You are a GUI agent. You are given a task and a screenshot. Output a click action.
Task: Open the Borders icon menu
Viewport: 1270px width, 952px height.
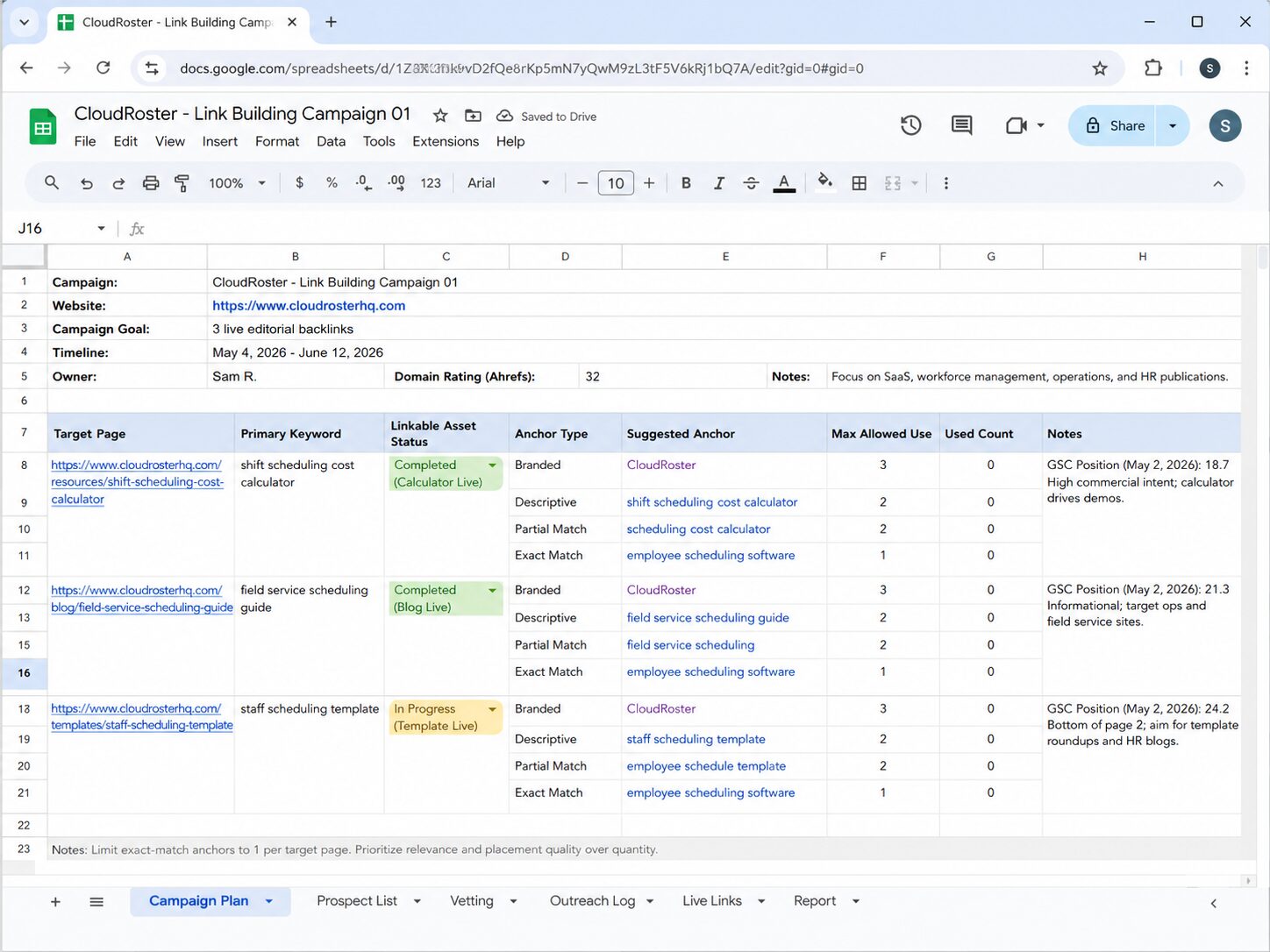[x=860, y=183]
